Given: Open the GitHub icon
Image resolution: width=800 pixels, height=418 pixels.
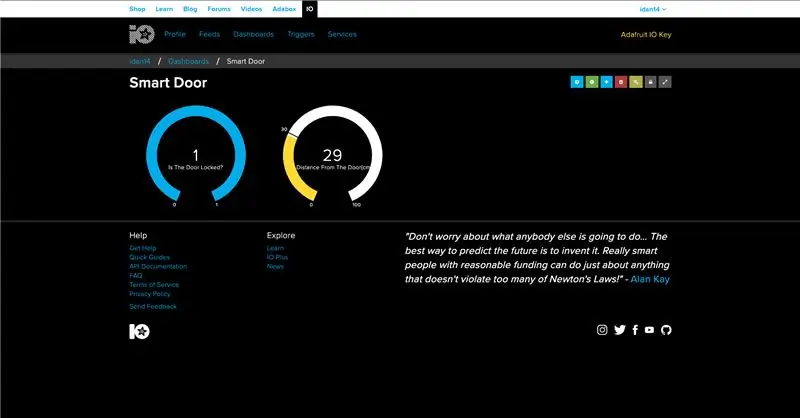Looking at the screenshot, I should point(666,330).
